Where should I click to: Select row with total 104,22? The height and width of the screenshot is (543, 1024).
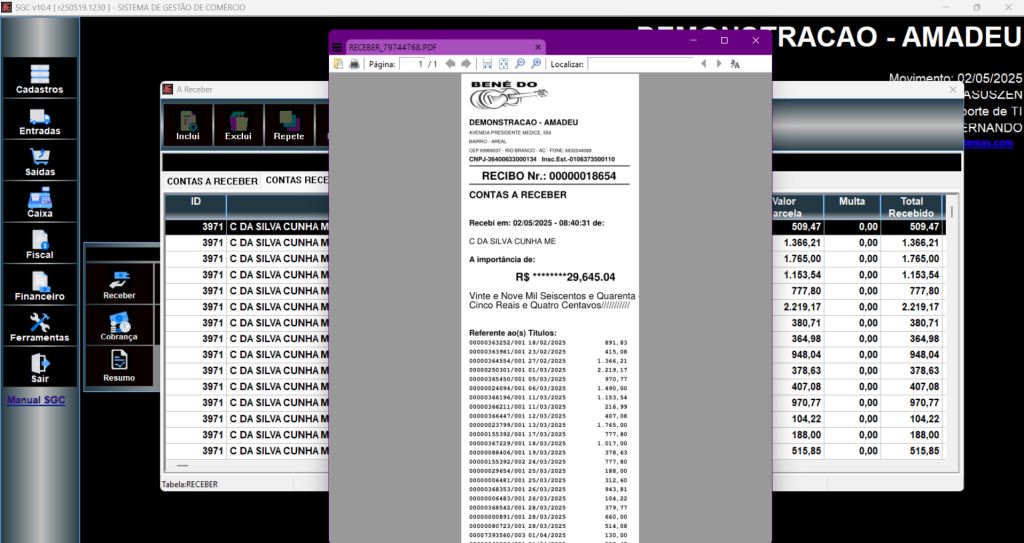tap(554, 419)
